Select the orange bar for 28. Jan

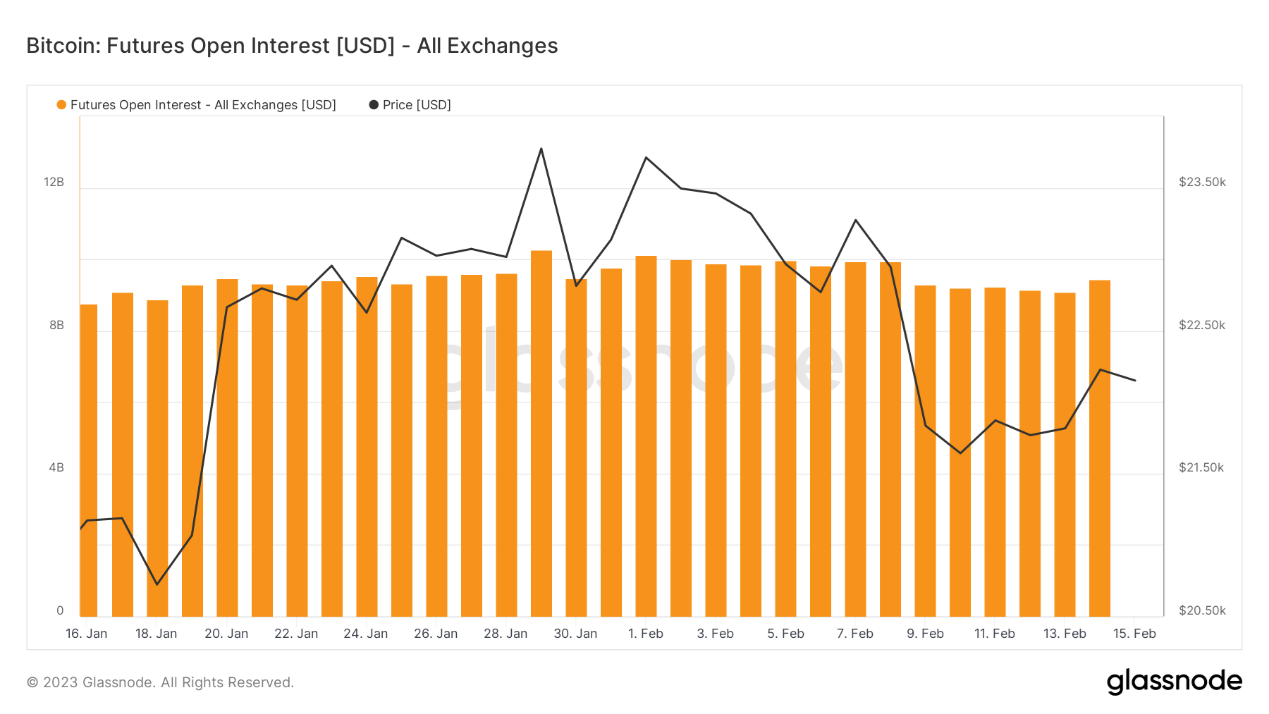(505, 430)
